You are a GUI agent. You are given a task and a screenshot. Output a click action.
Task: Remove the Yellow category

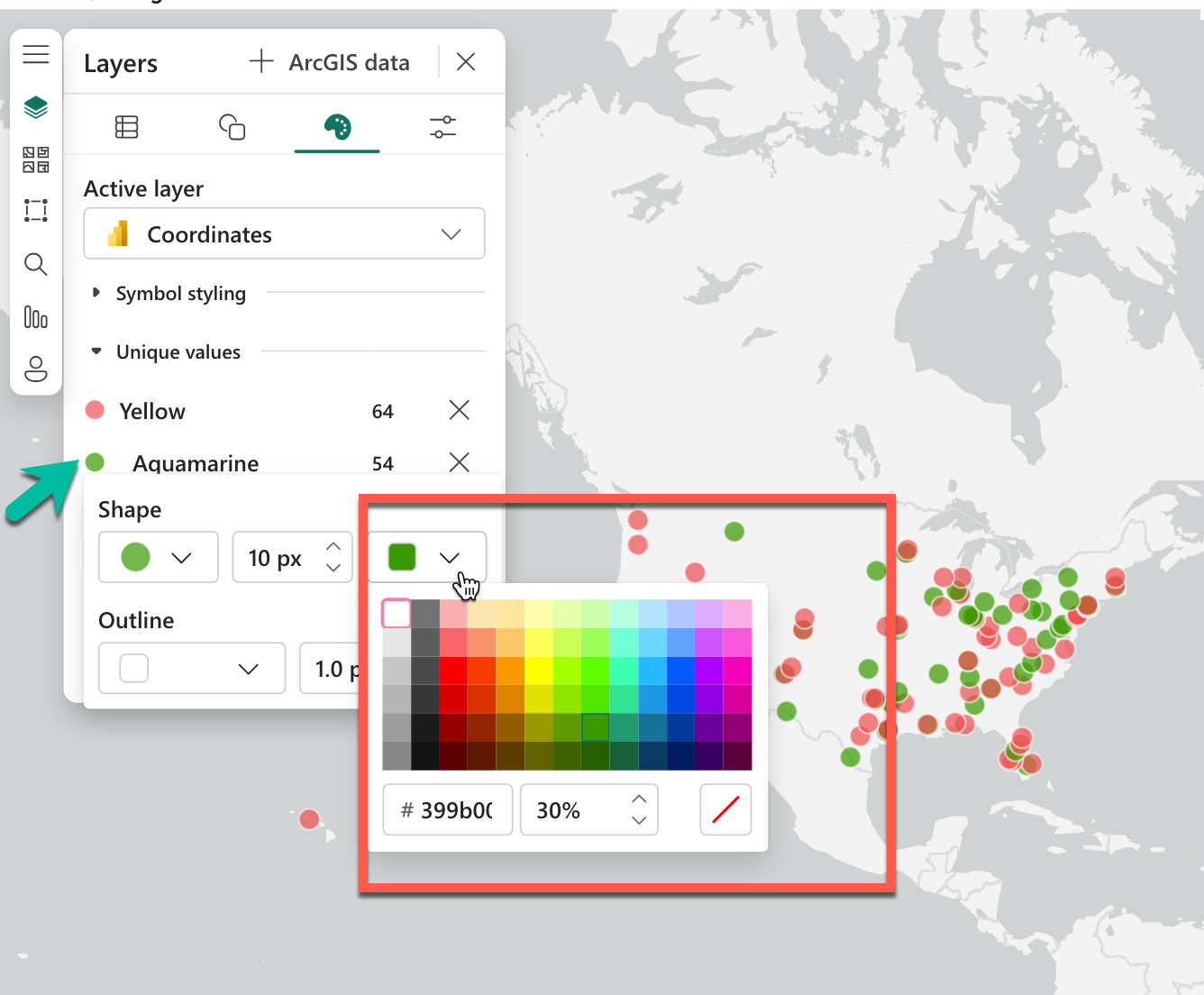click(x=459, y=410)
